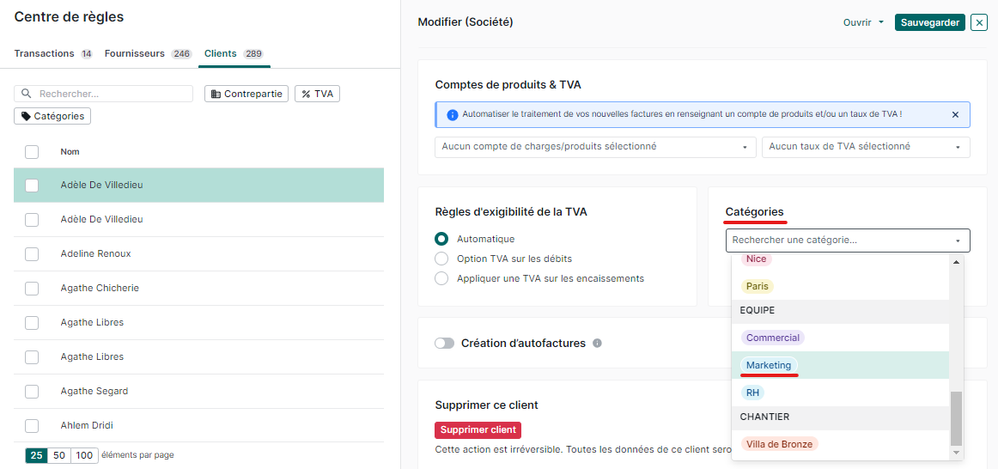Click the Sauvegarder button
Screen dimensions: 998x469
pyautogui.click(x=929, y=22)
